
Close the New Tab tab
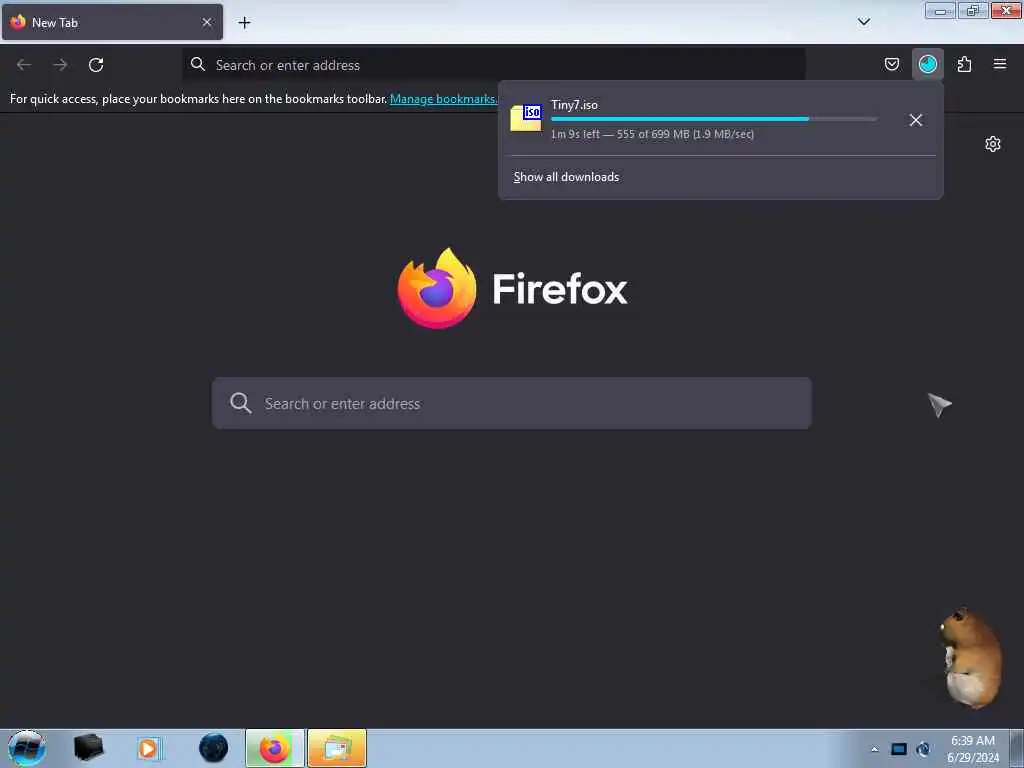(x=207, y=22)
